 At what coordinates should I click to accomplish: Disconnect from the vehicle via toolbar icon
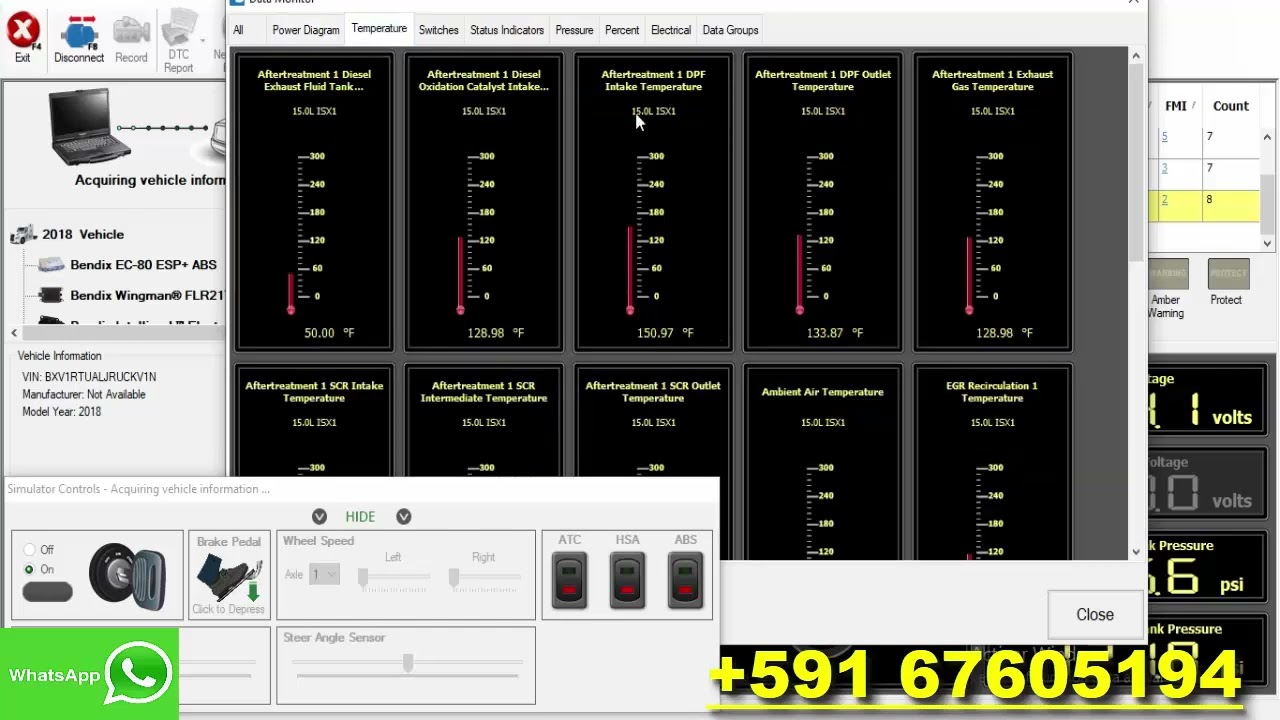[79, 32]
